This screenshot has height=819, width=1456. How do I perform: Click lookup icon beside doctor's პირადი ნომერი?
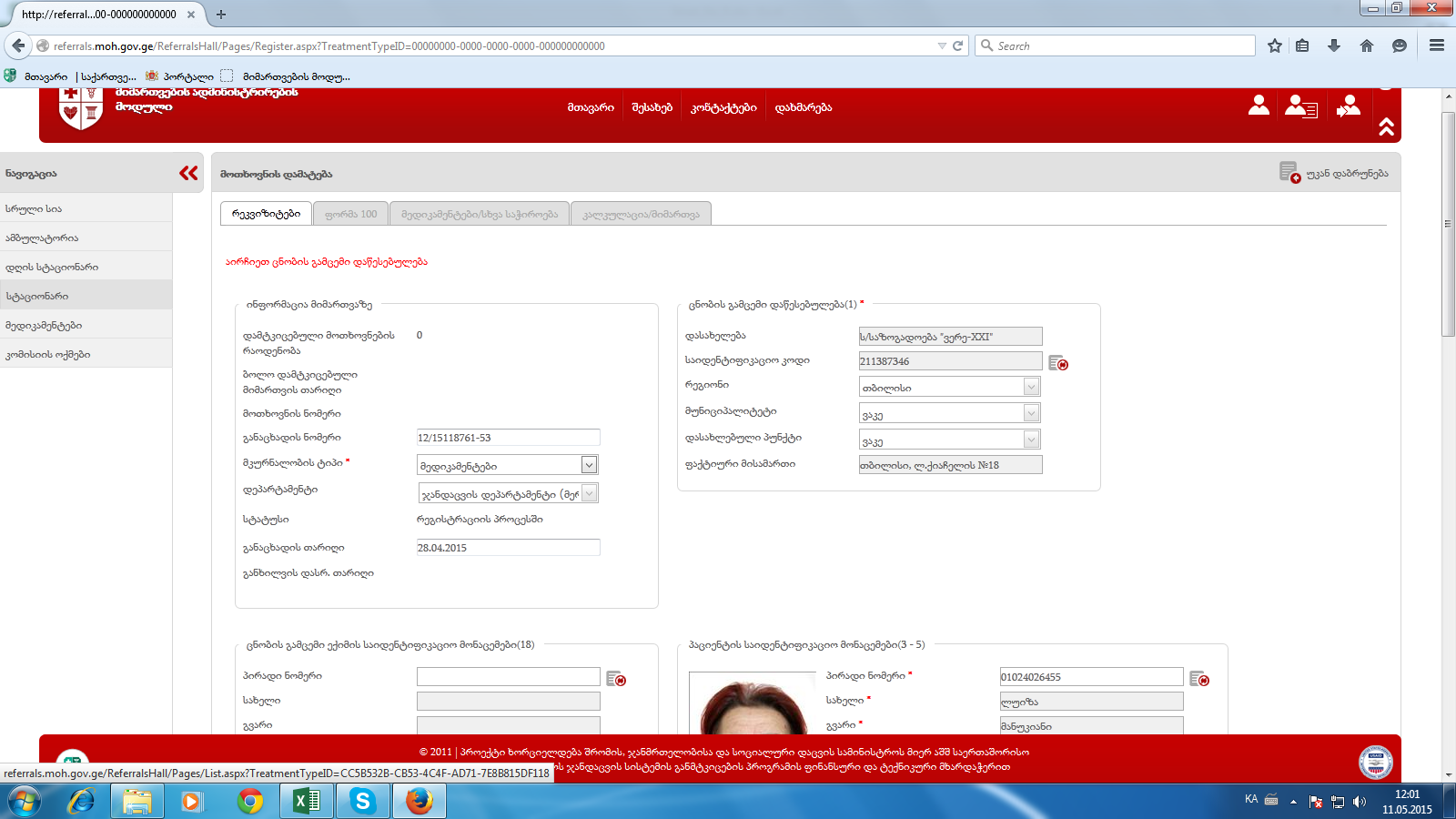[616, 679]
